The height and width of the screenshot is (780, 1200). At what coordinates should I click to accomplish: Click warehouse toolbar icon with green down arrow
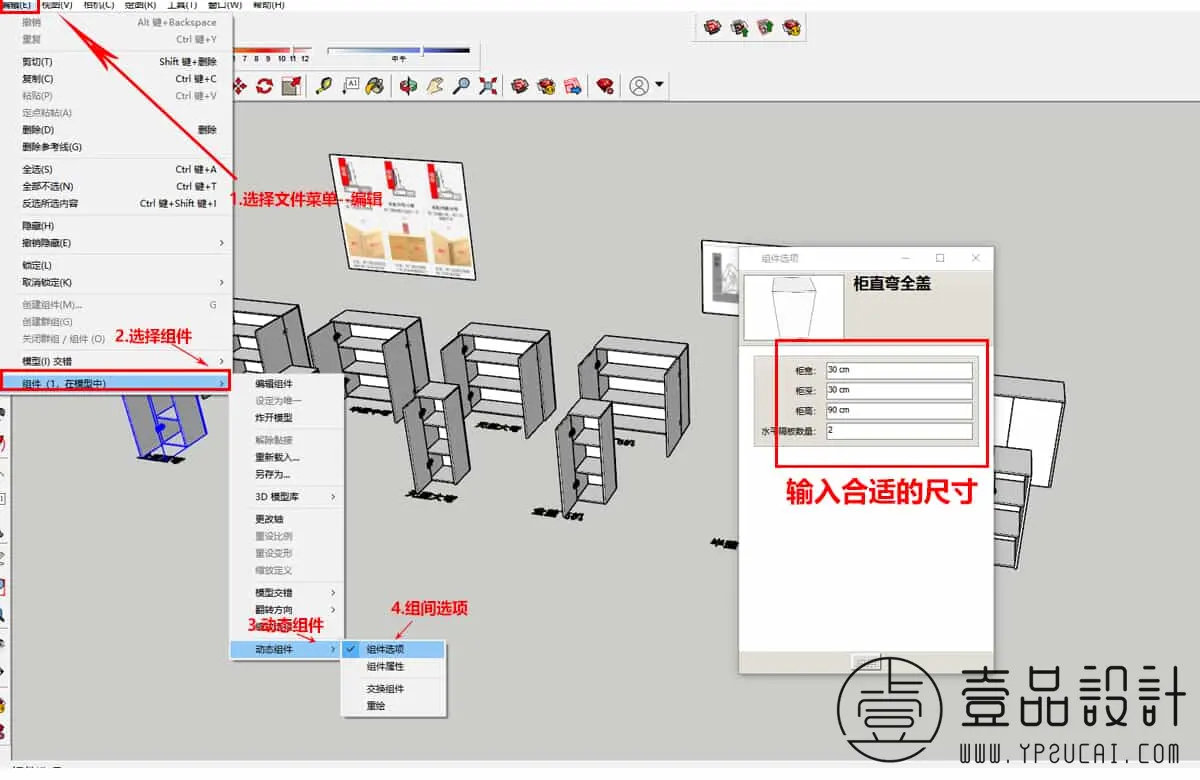740,27
